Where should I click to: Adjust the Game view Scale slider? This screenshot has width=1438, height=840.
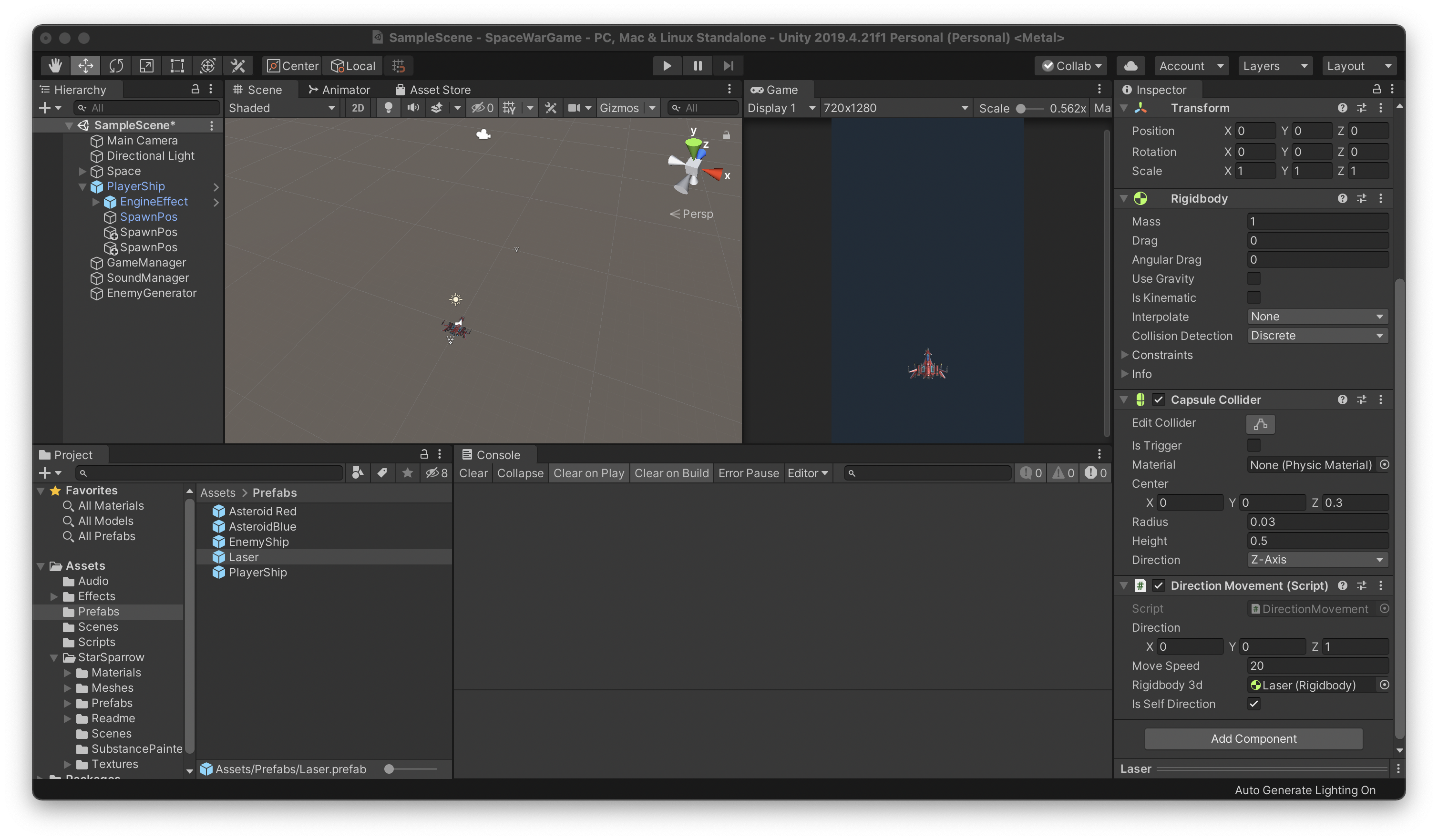point(1021,108)
